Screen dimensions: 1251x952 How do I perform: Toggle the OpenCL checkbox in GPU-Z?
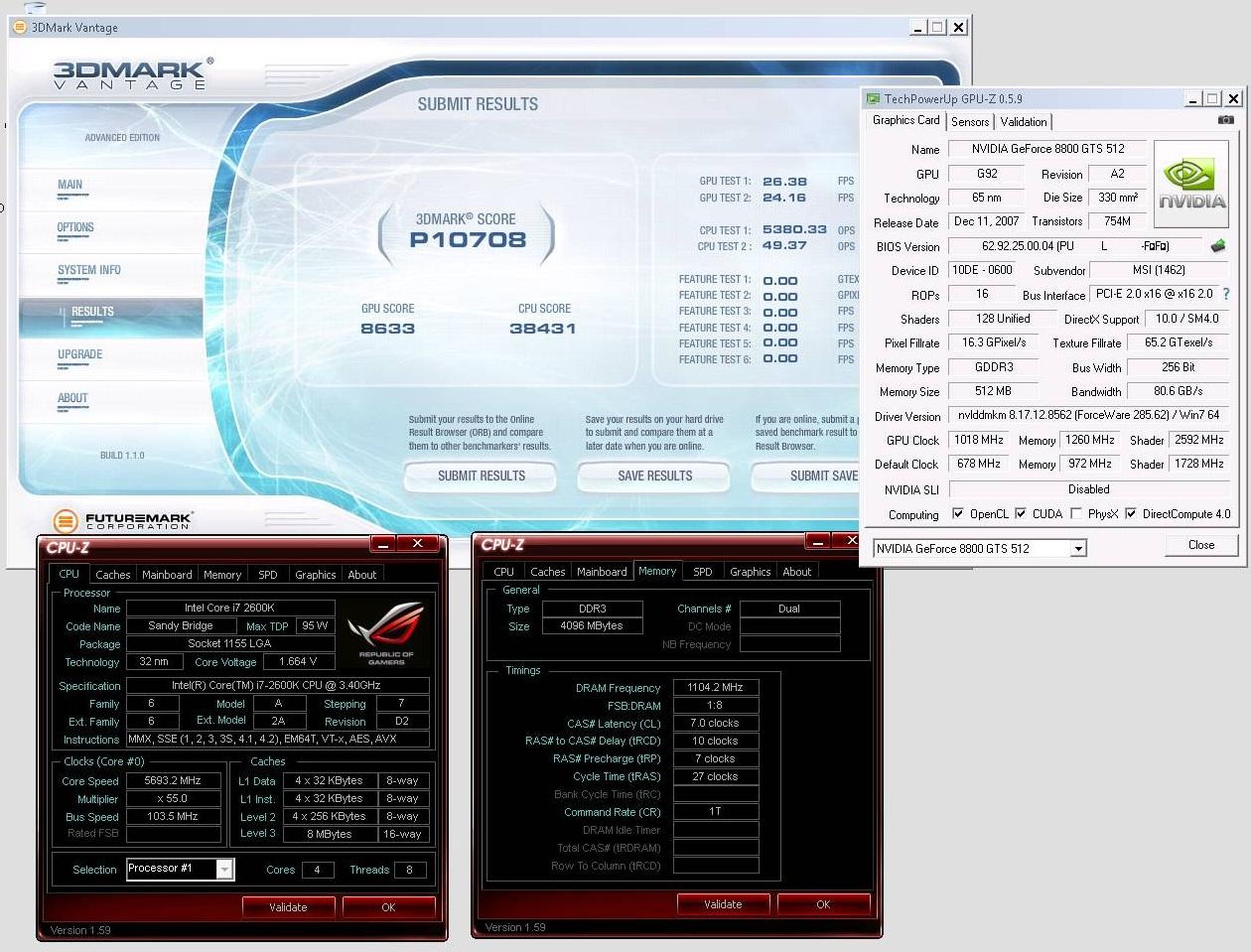pyautogui.click(x=957, y=513)
